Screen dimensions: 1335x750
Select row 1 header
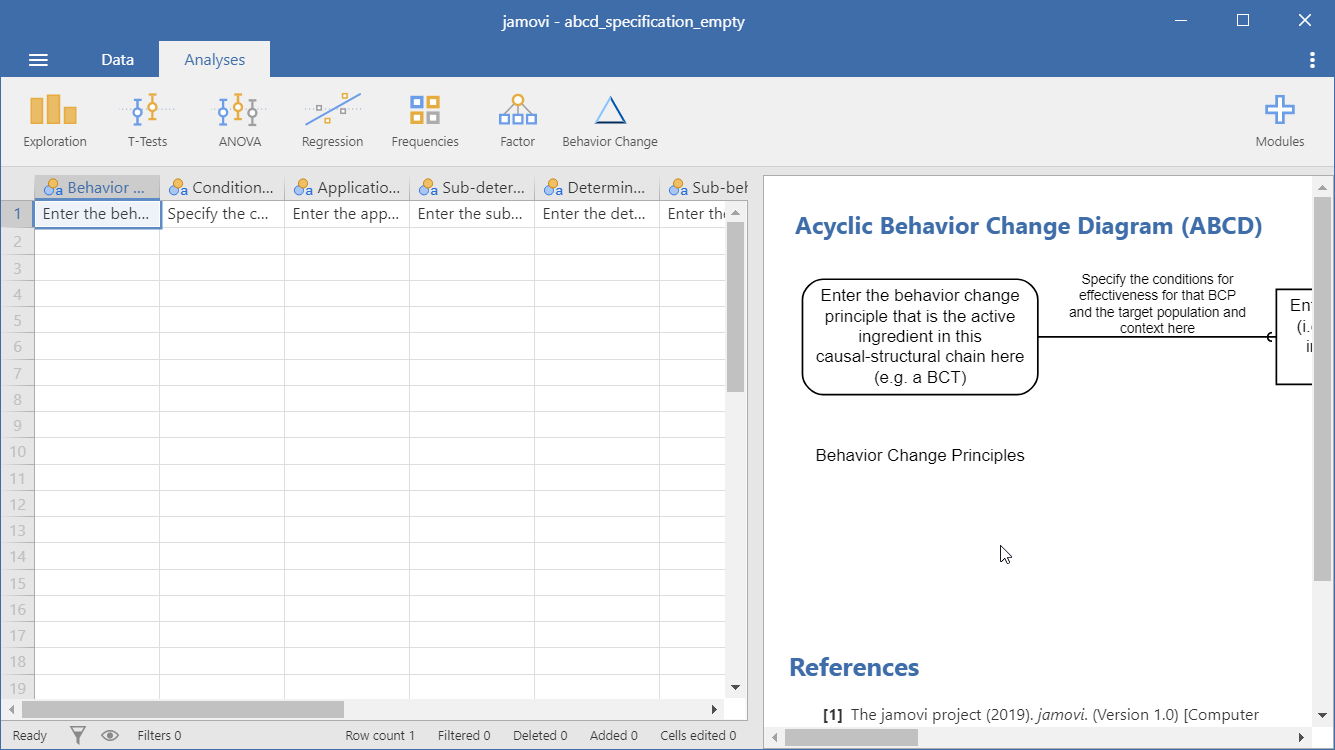pos(17,214)
